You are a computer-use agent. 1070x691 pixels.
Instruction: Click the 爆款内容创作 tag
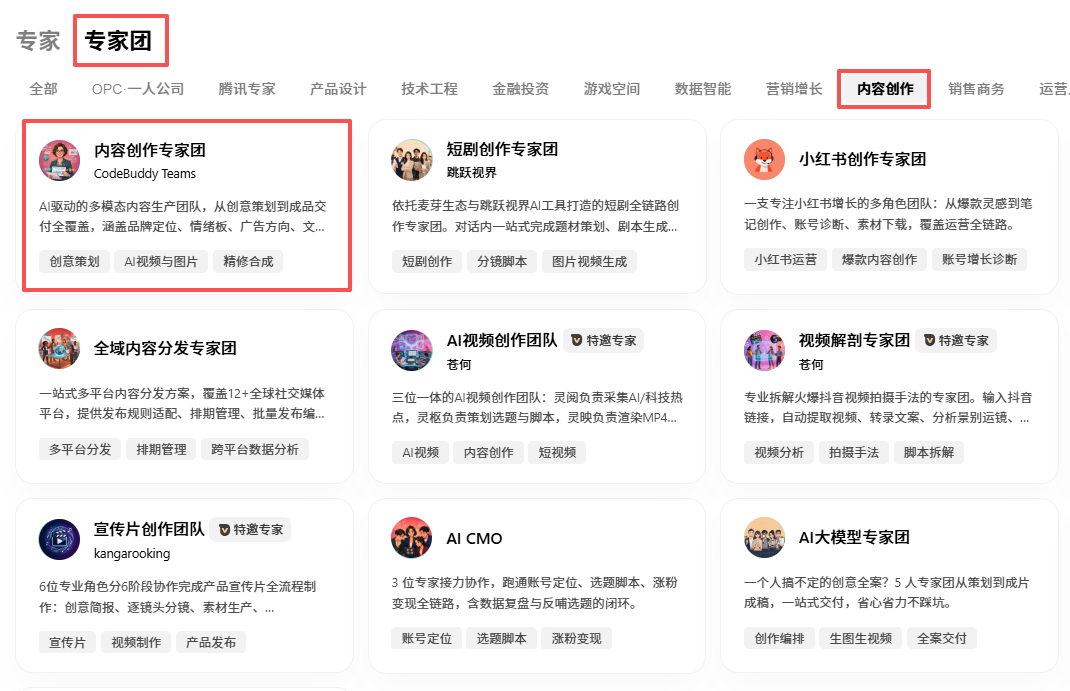pyautogui.click(x=880, y=260)
